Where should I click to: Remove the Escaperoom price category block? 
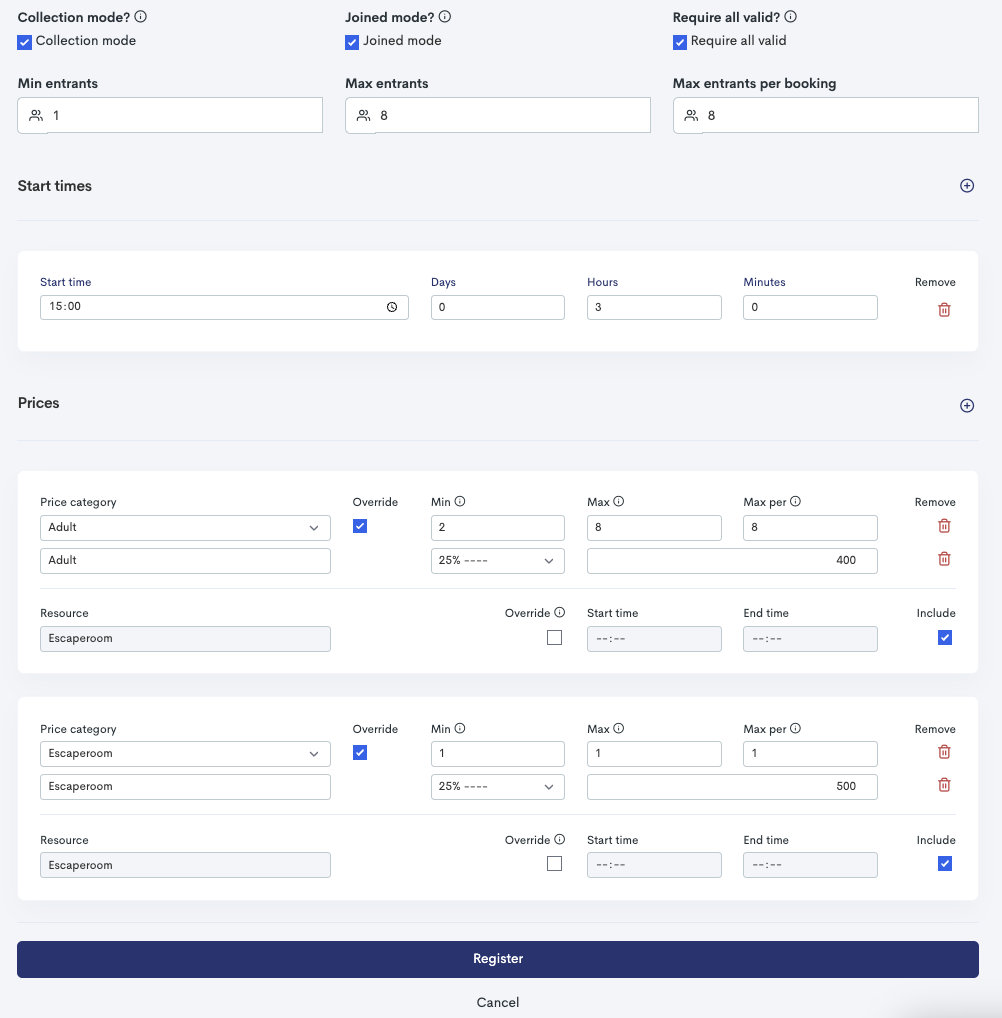coord(944,752)
